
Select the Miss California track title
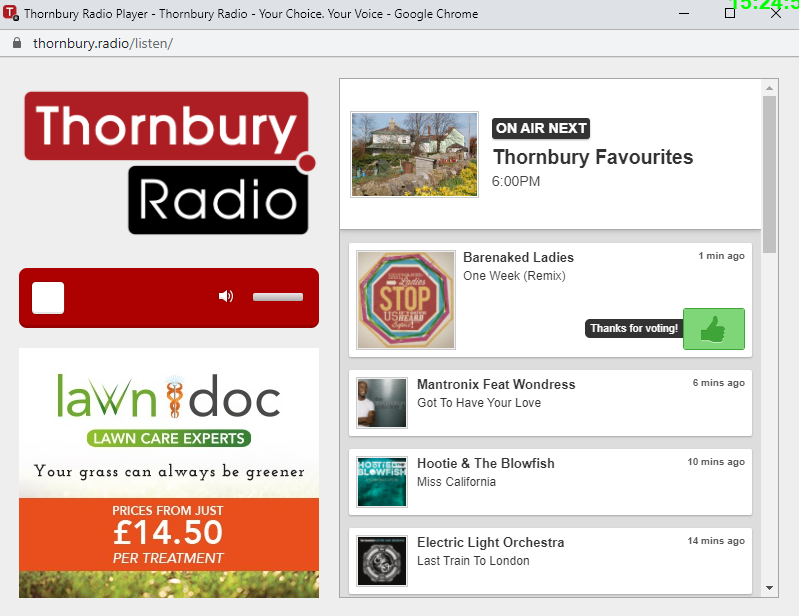coord(456,481)
